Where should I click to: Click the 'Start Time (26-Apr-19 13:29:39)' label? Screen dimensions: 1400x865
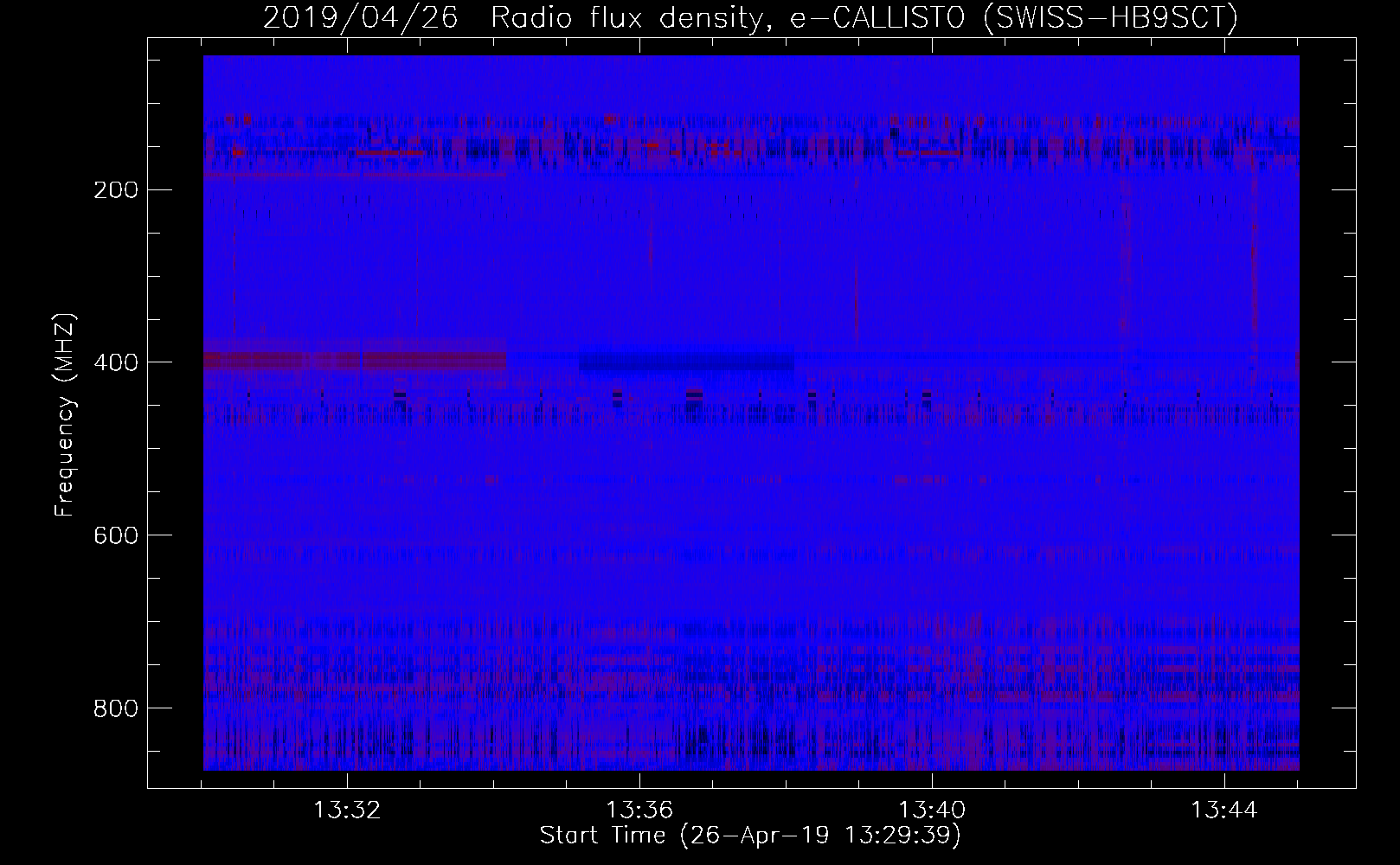tap(750, 836)
